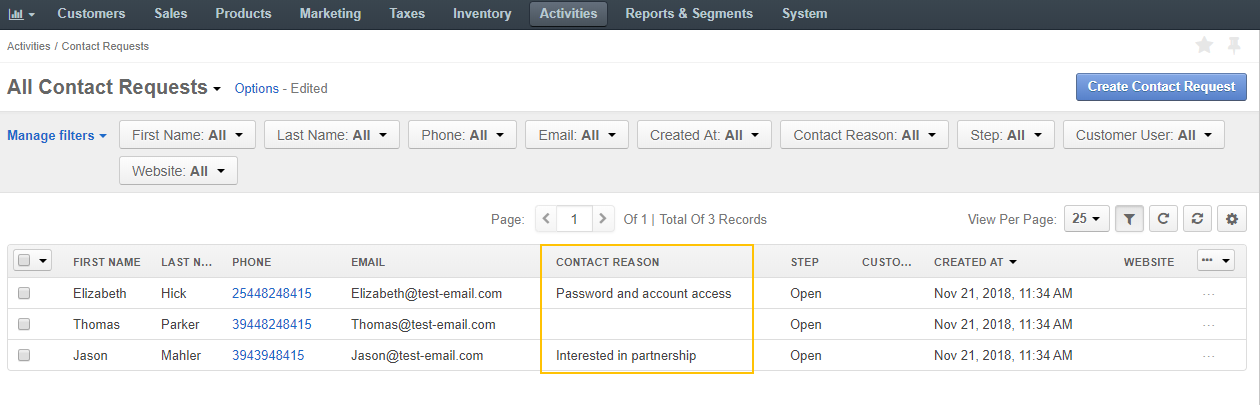Open the Marketing menu
The height and width of the screenshot is (405, 1260).
tap(332, 14)
